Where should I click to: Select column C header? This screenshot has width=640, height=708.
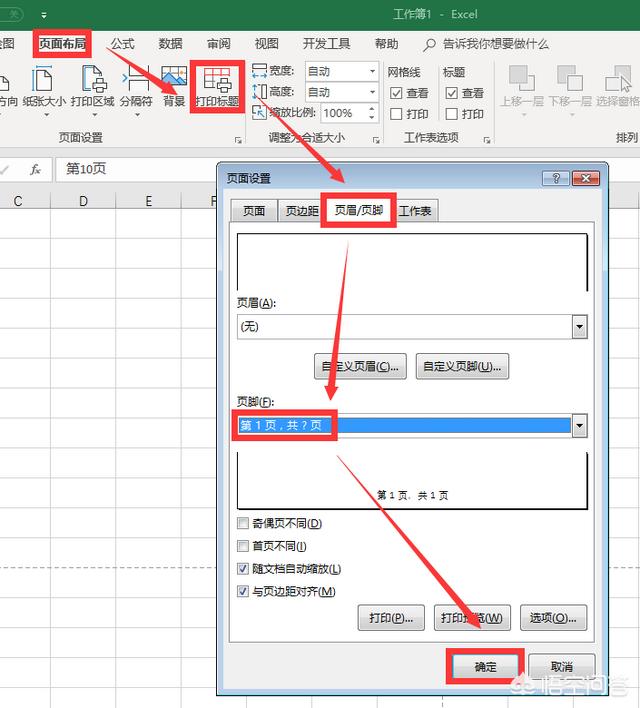click(x=18, y=201)
